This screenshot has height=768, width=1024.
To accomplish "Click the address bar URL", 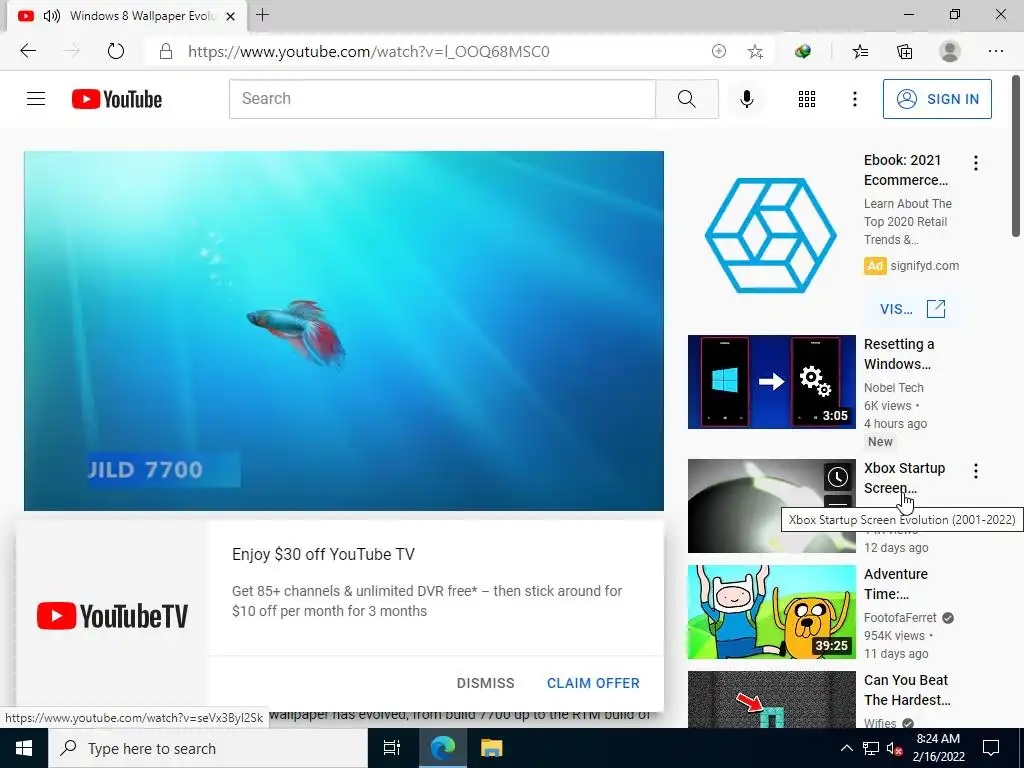I will click(368, 52).
